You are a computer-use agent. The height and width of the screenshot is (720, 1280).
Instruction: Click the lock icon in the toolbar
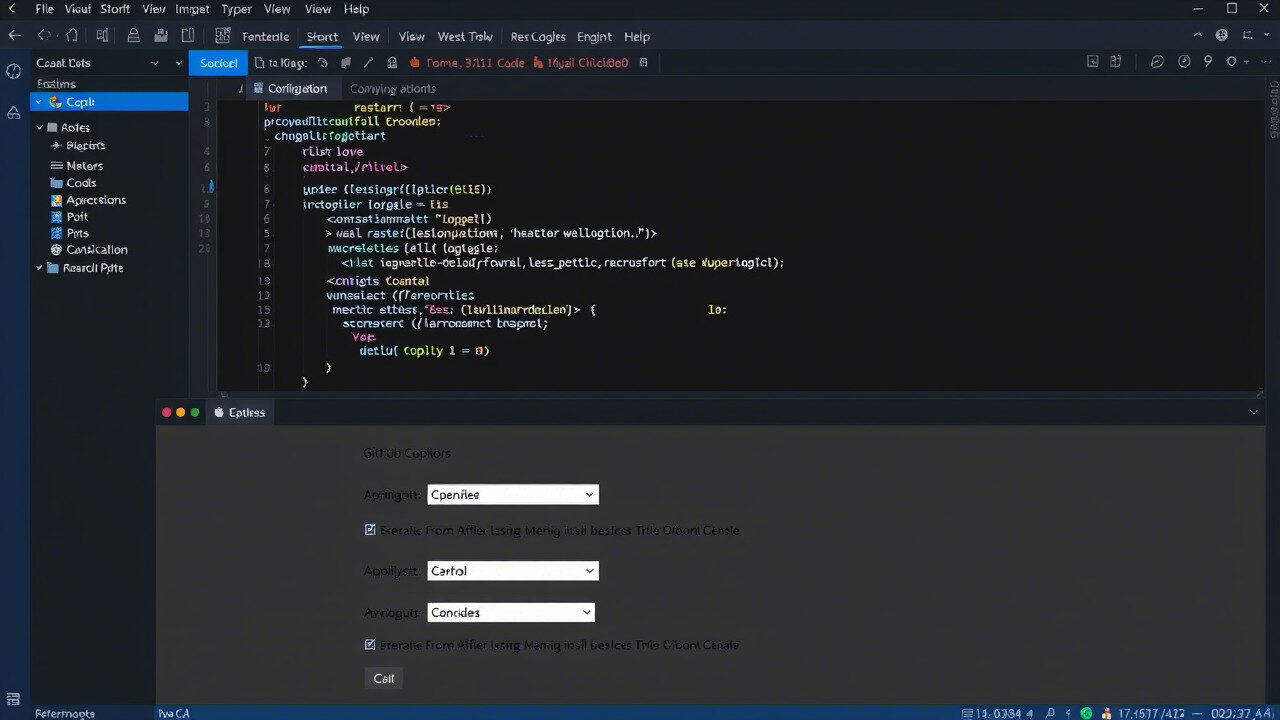tap(394, 62)
